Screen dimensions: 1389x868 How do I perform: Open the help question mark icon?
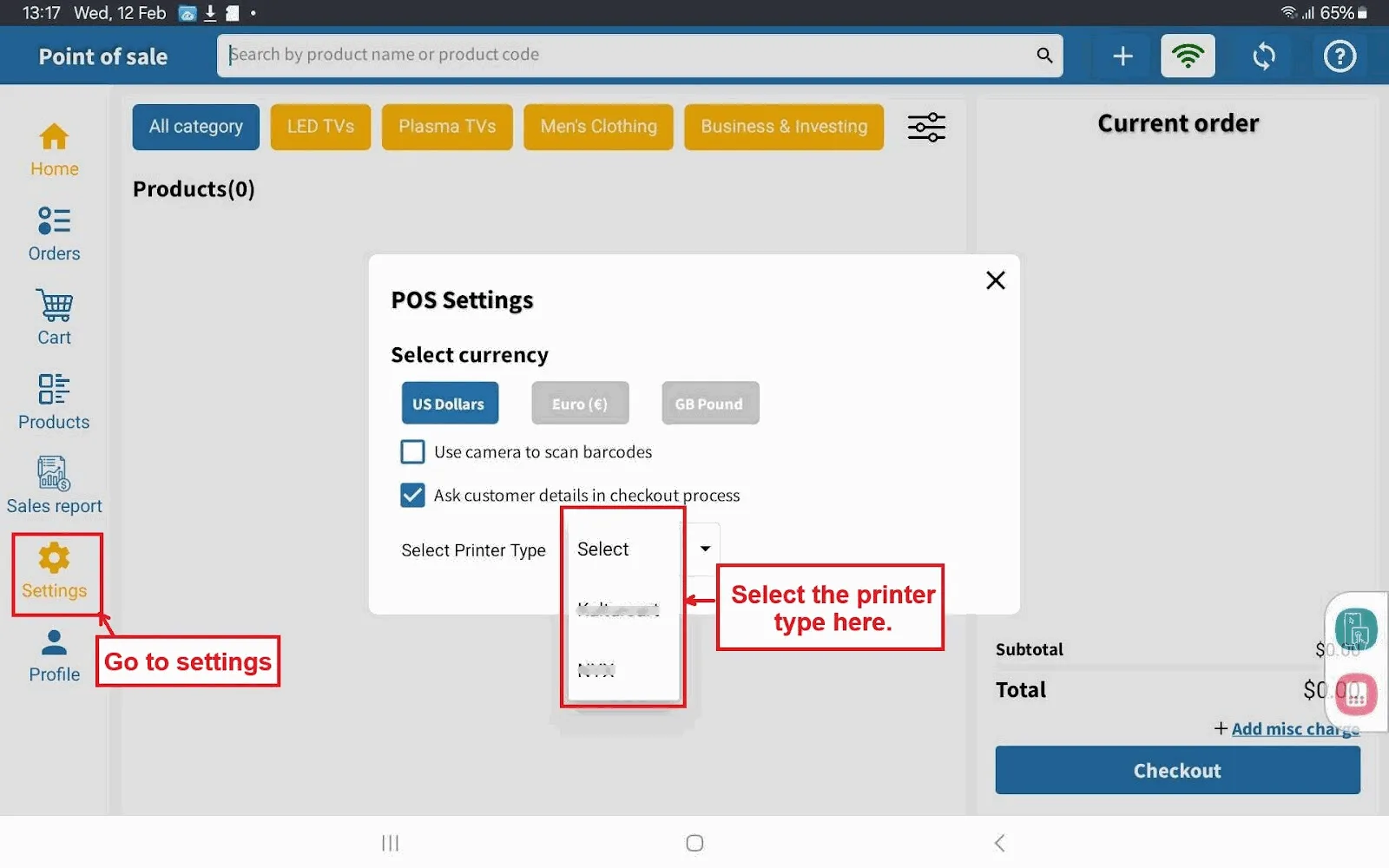[x=1340, y=56]
